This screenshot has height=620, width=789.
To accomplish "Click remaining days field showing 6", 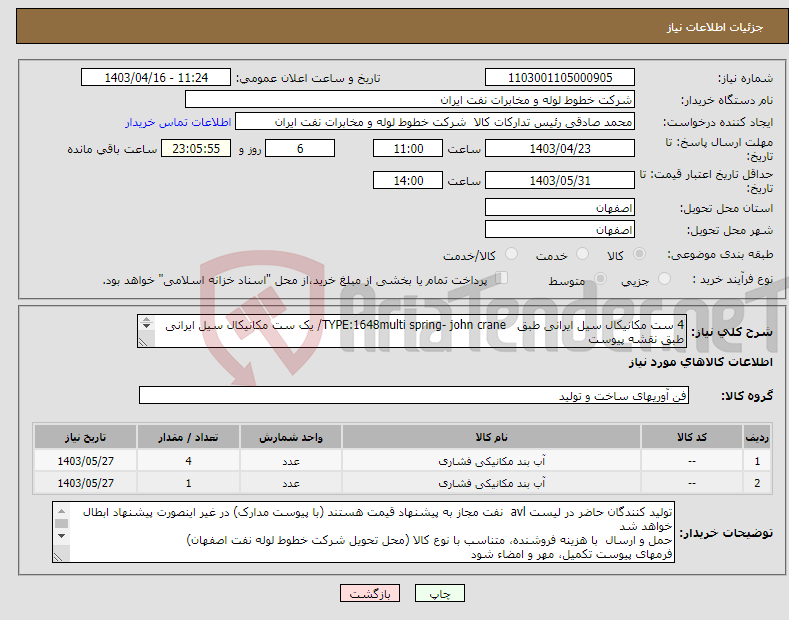I will point(300,148).
